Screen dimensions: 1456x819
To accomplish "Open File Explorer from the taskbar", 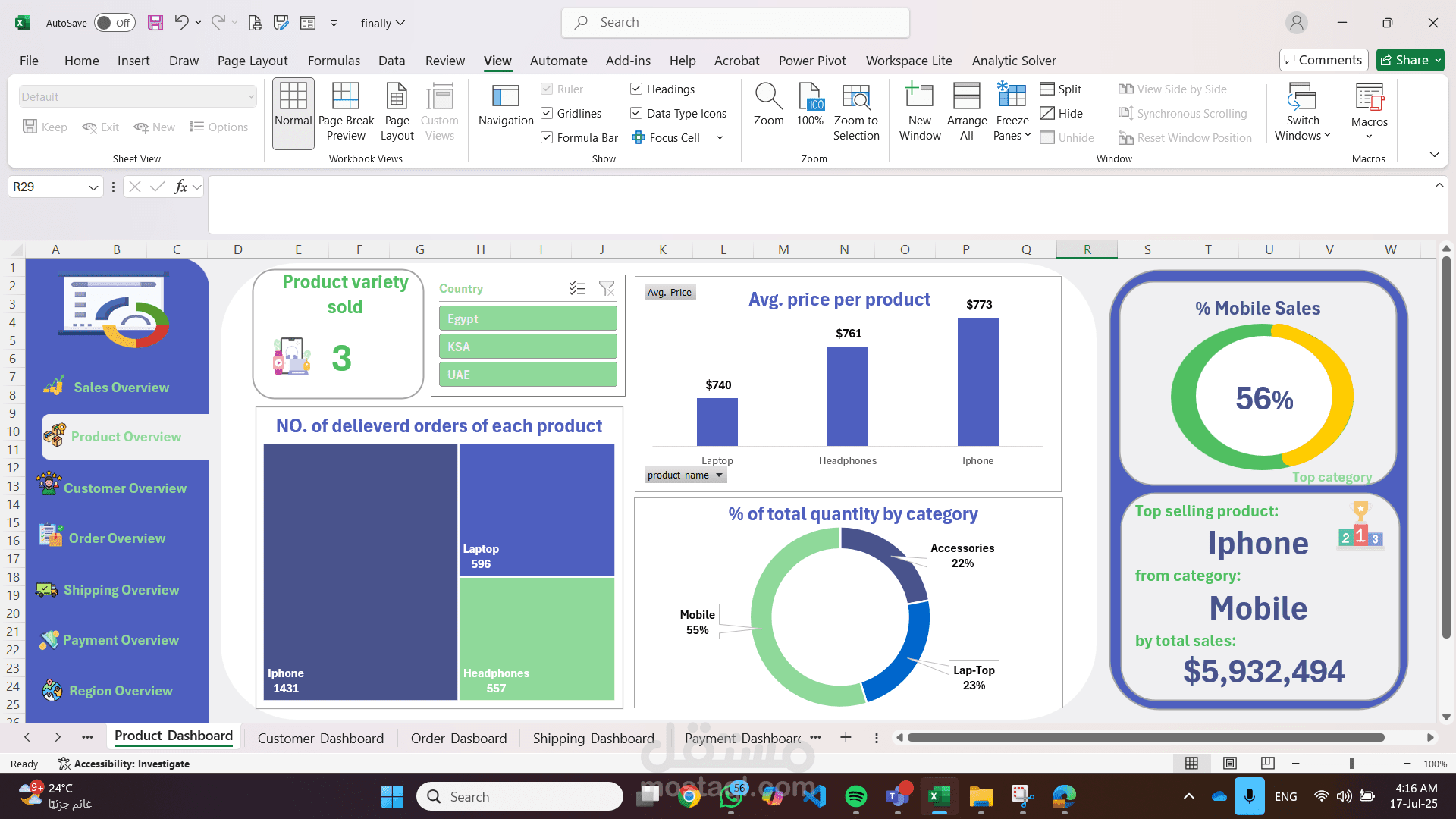I will (x=981, y=796).
